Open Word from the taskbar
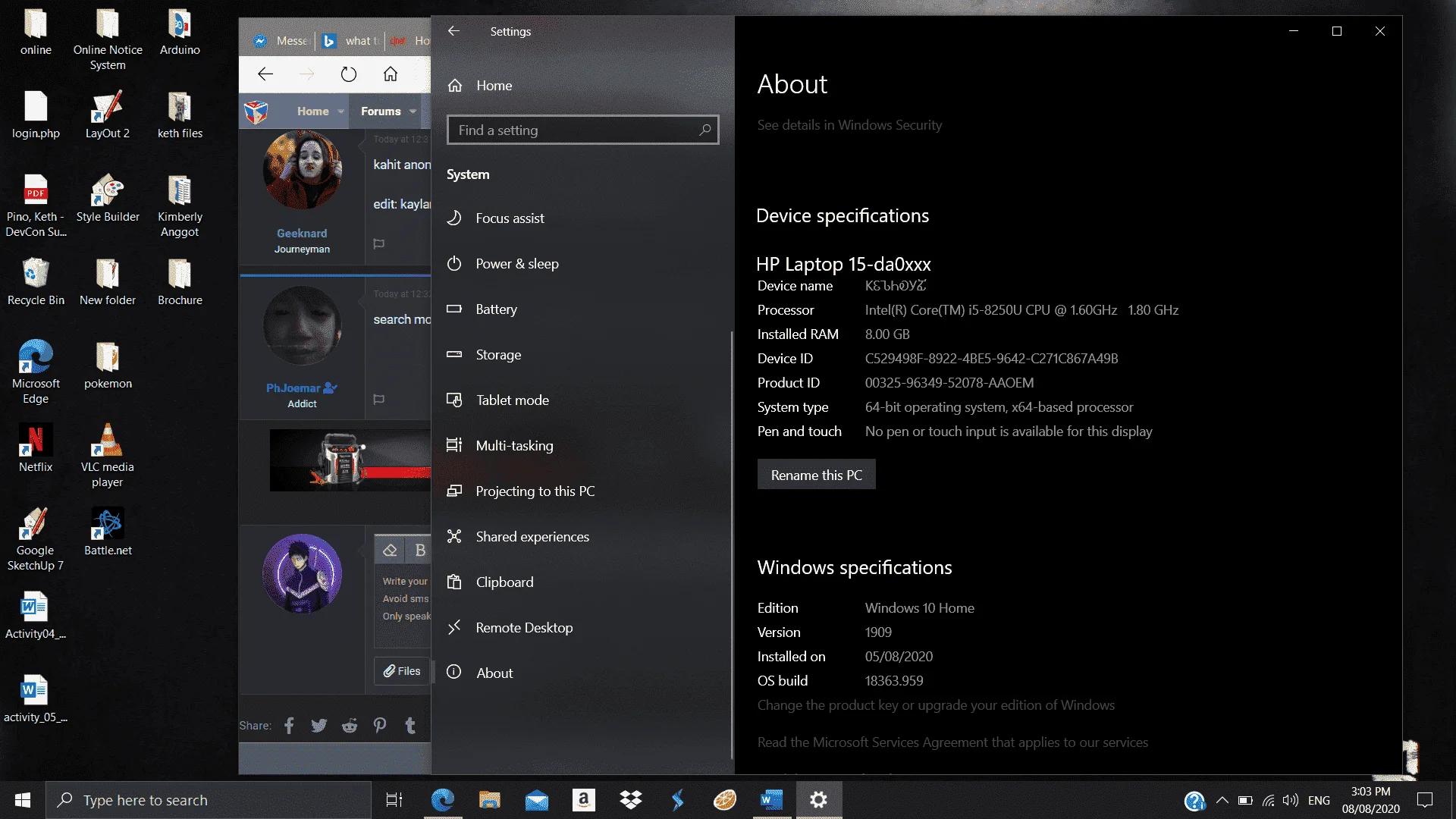This screenshot has width=1456, height=819. coord(771,800)
